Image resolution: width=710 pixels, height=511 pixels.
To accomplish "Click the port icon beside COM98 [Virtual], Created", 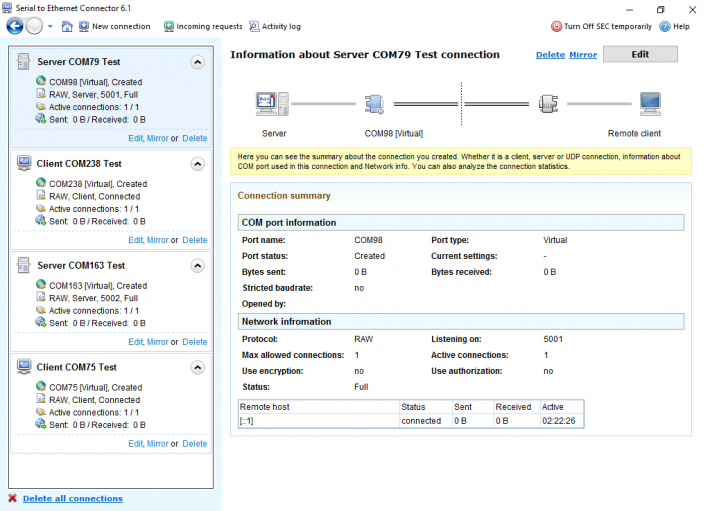I will coord(41,81).
